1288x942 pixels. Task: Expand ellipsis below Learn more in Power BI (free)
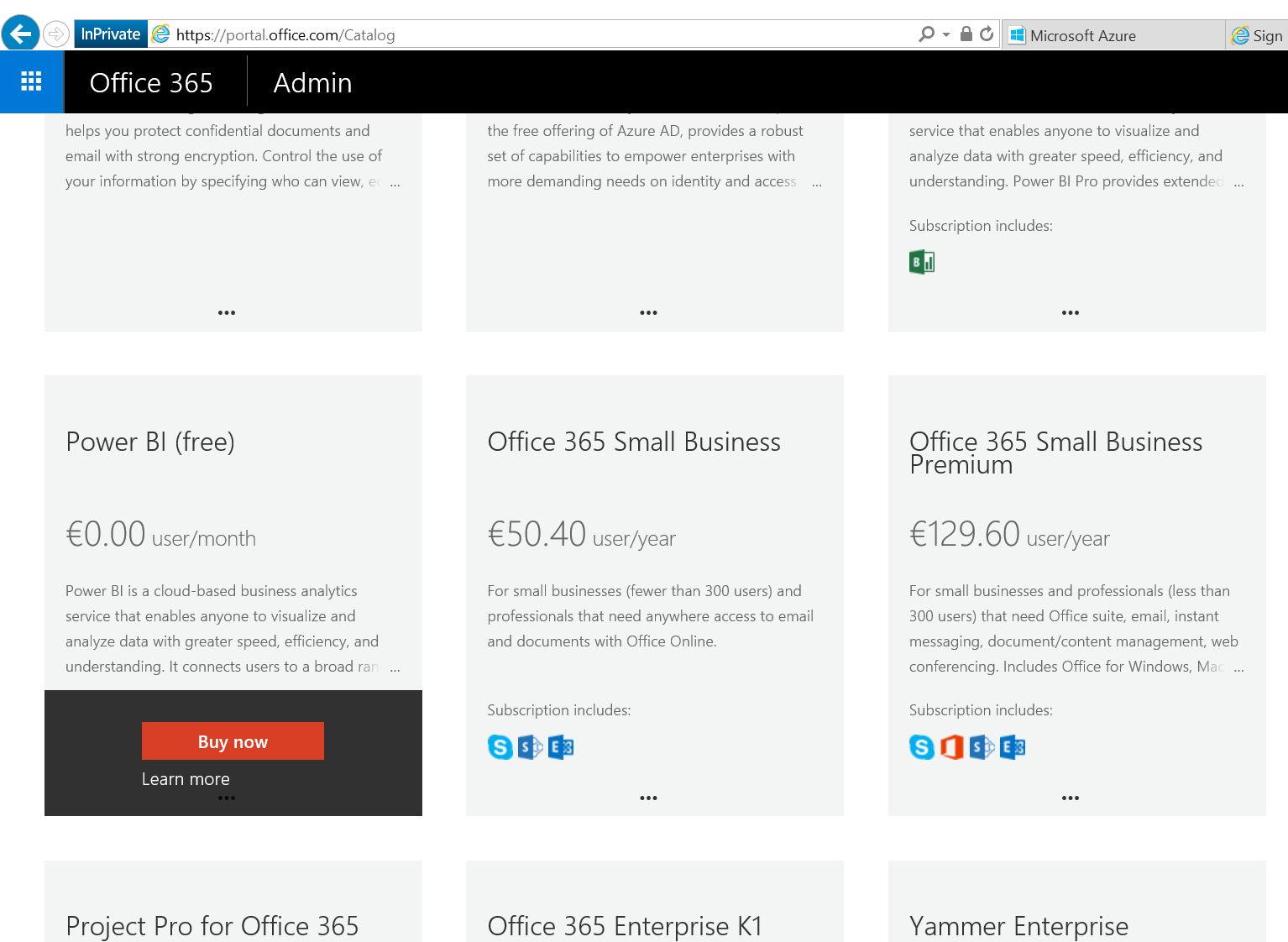click(x=227, y=798)
